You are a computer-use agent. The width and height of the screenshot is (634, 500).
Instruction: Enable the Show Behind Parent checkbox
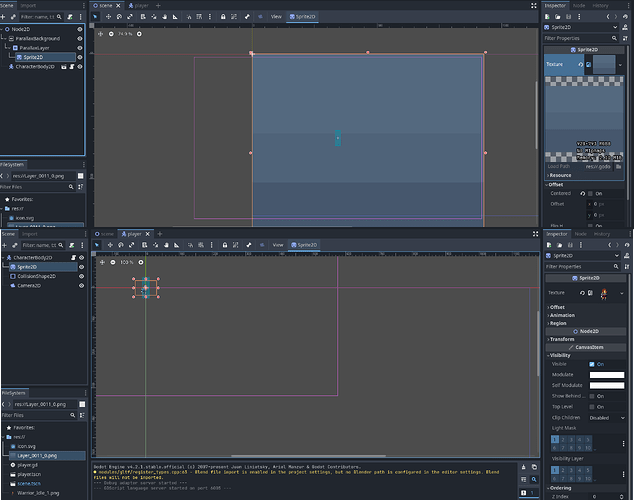[x=592, y=396]
